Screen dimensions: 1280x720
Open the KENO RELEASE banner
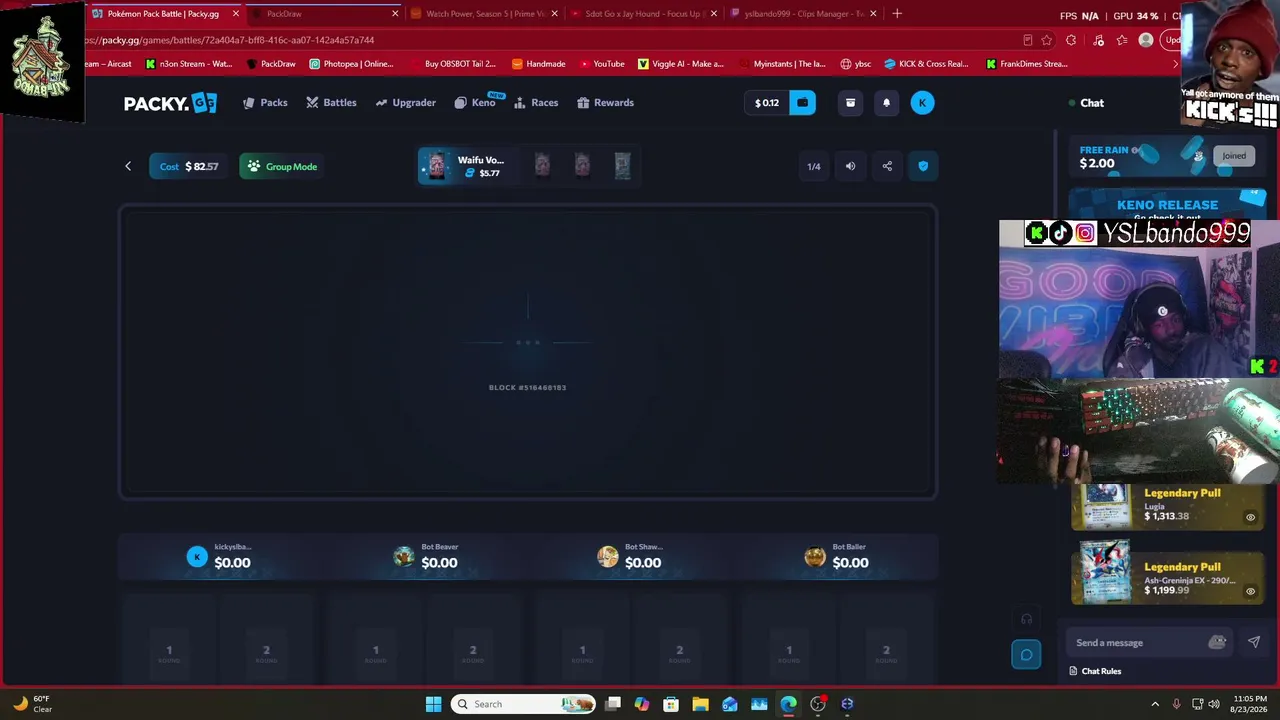pos(1167,204)
